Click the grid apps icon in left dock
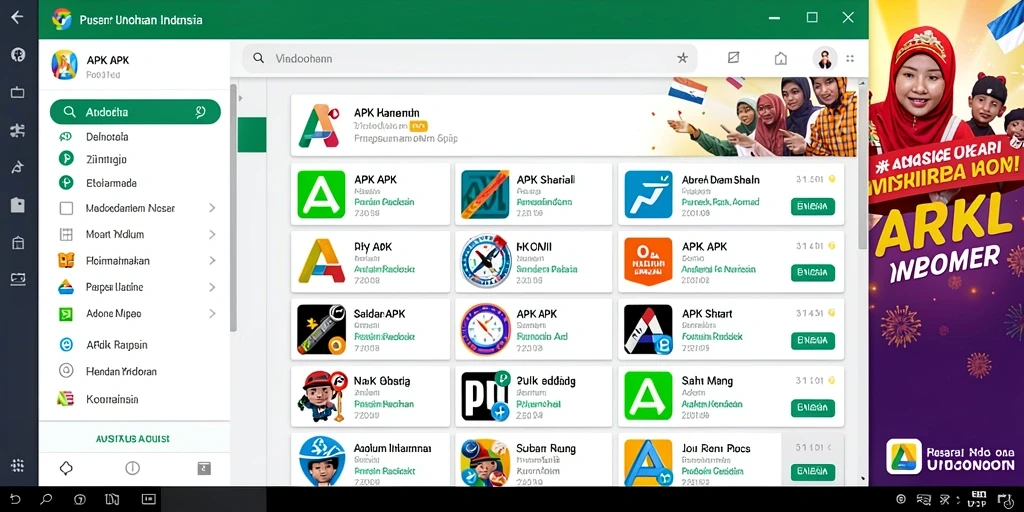 [18, 465]
